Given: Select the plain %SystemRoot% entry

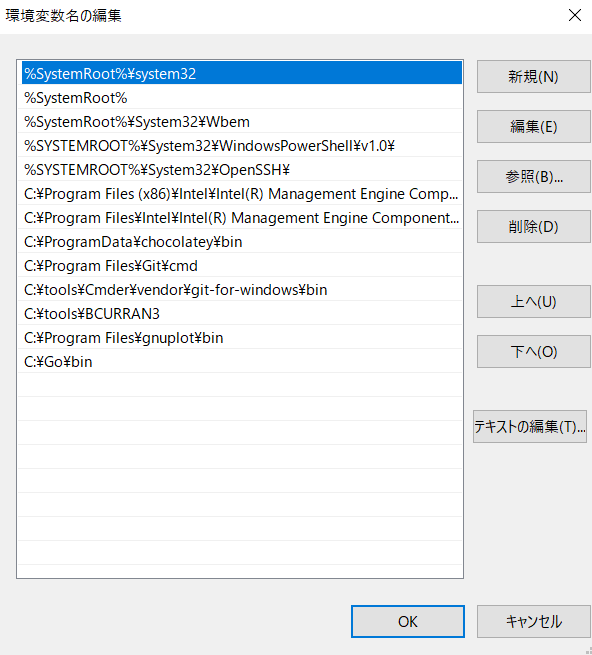Looking at the screenshot, I should (241, 97).
